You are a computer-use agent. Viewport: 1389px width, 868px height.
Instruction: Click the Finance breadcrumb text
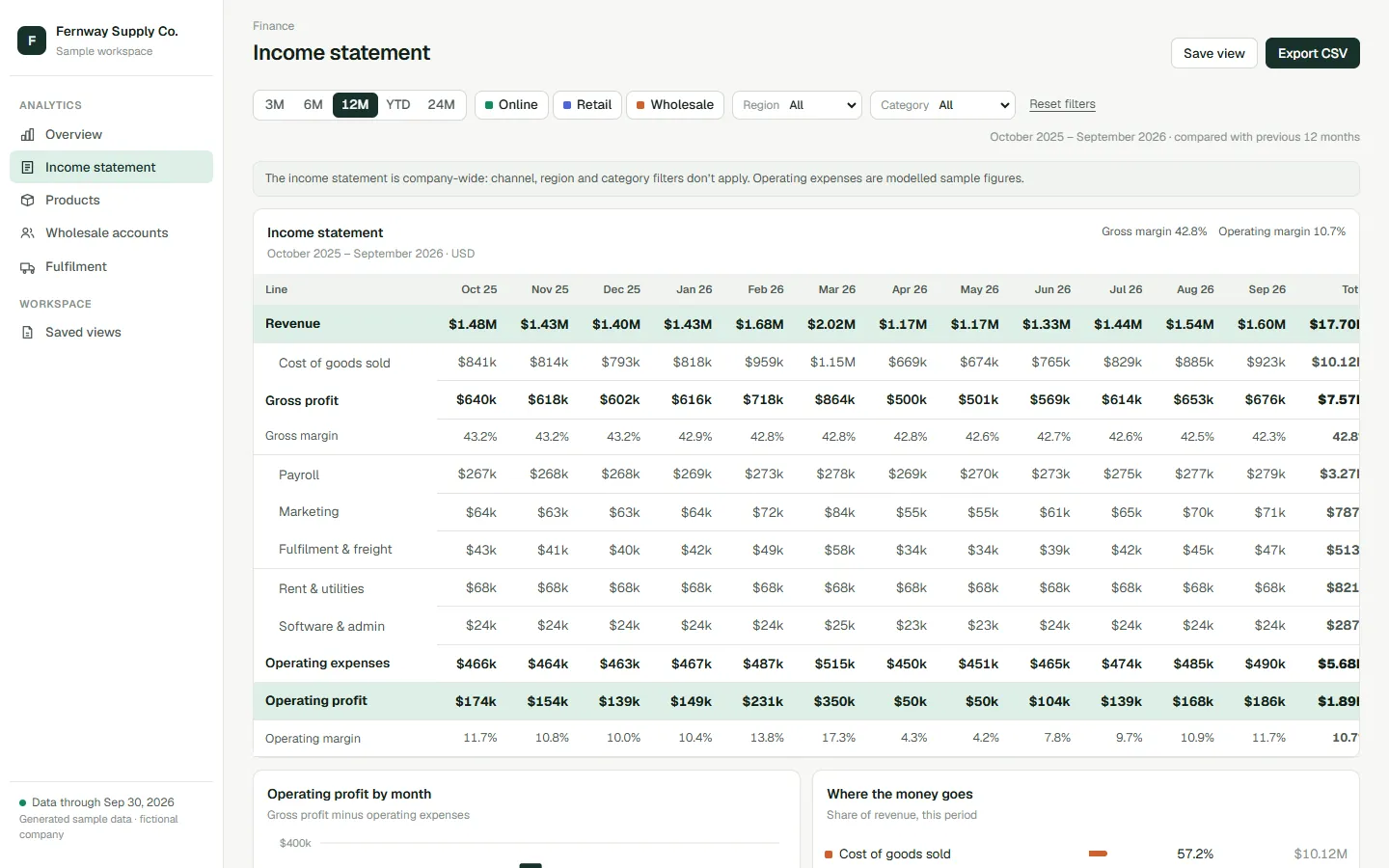[274, 26]
